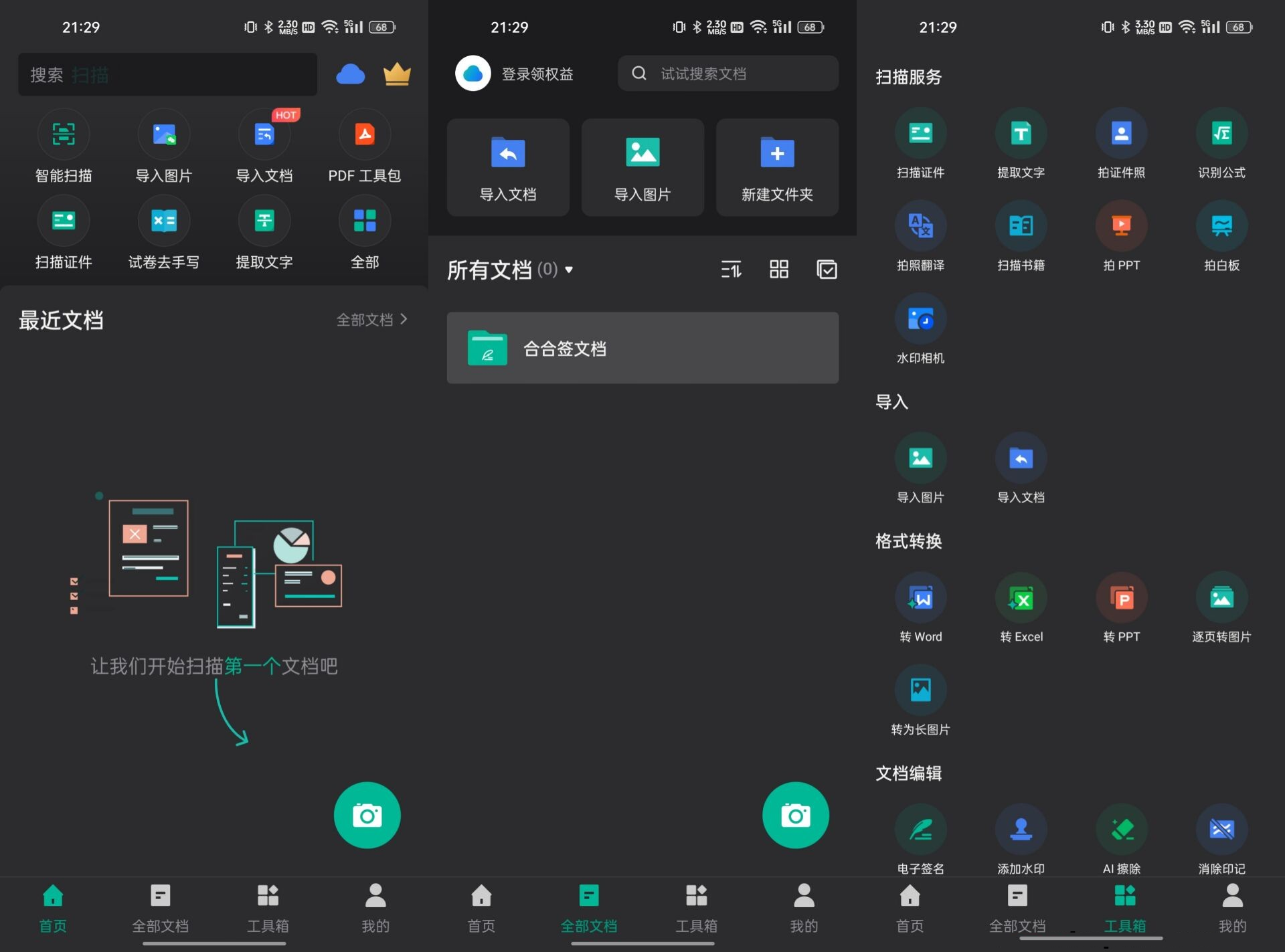Open the 转 Word conversion tool
The height and width of the screenshot is (952, 1285).
point(920,598)
